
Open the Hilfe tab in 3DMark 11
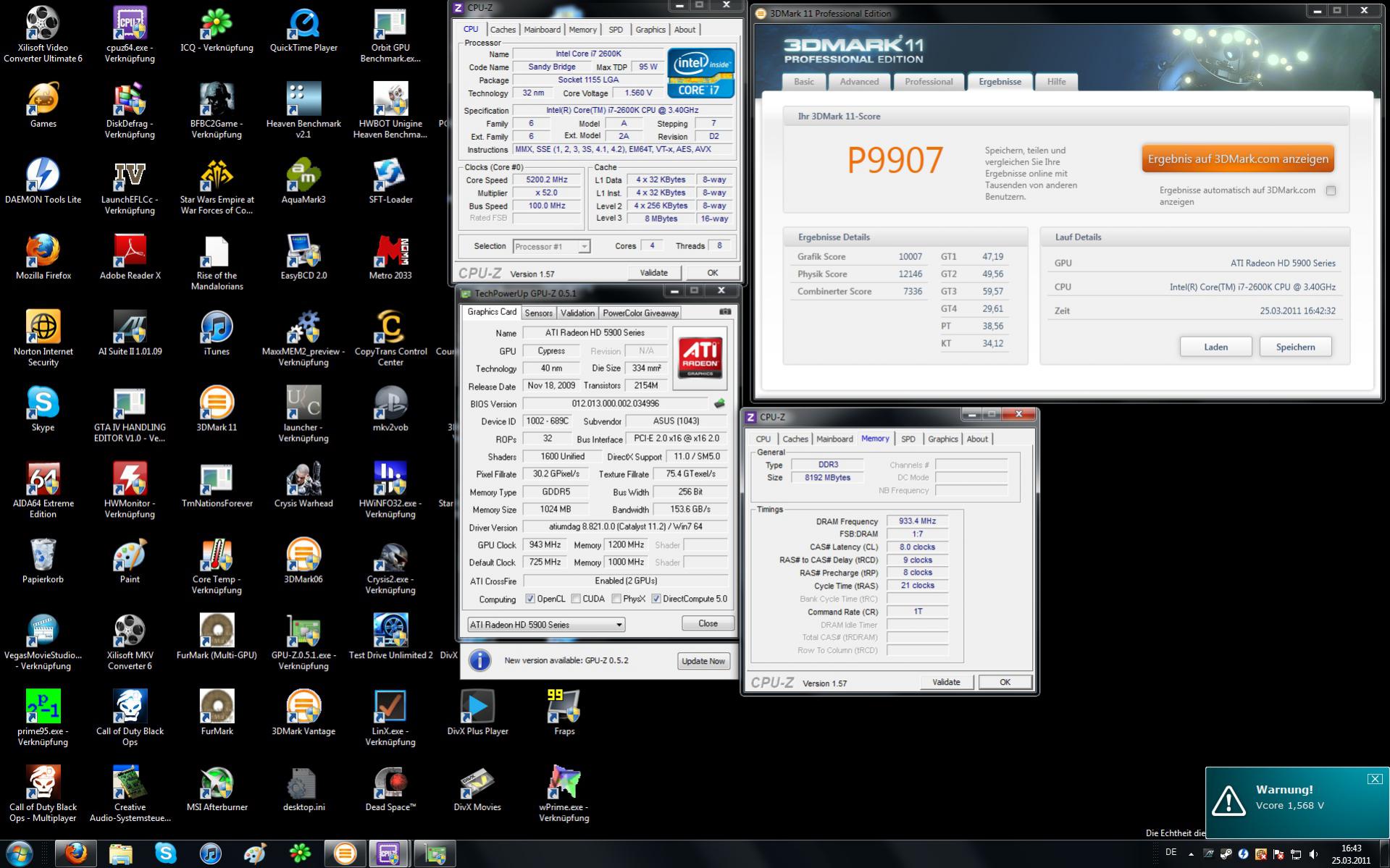coord(1056,82)
